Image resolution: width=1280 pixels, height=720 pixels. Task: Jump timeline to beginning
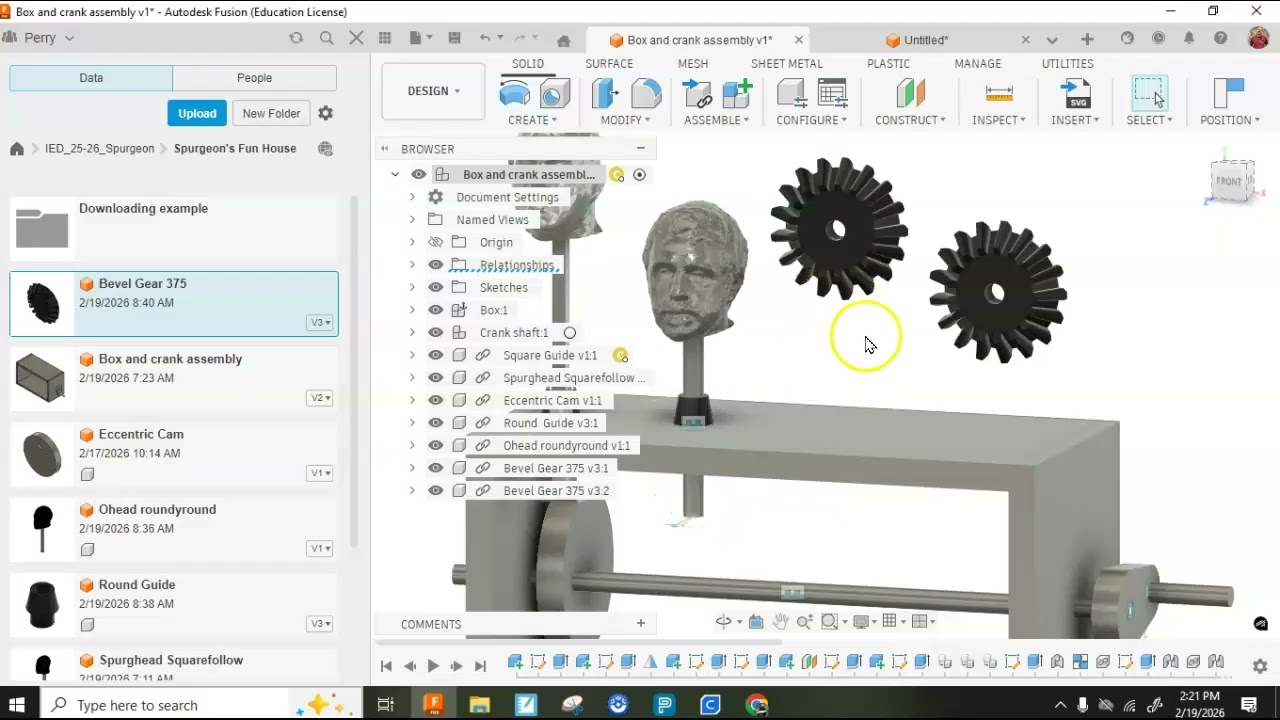[386, 666]
